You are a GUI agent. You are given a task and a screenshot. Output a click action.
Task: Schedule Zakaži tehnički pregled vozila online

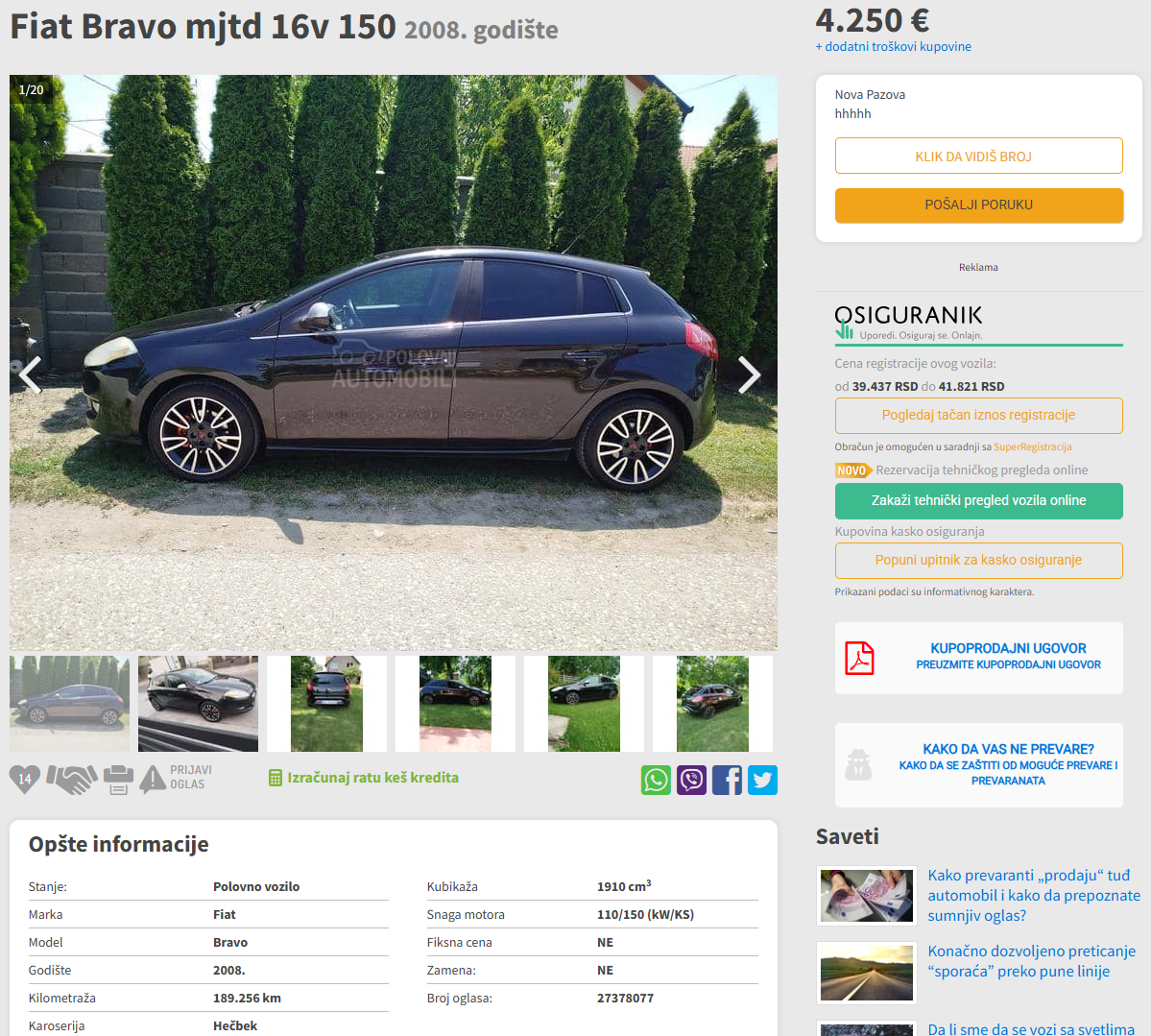pyautogui.click(x=978, y=501)
